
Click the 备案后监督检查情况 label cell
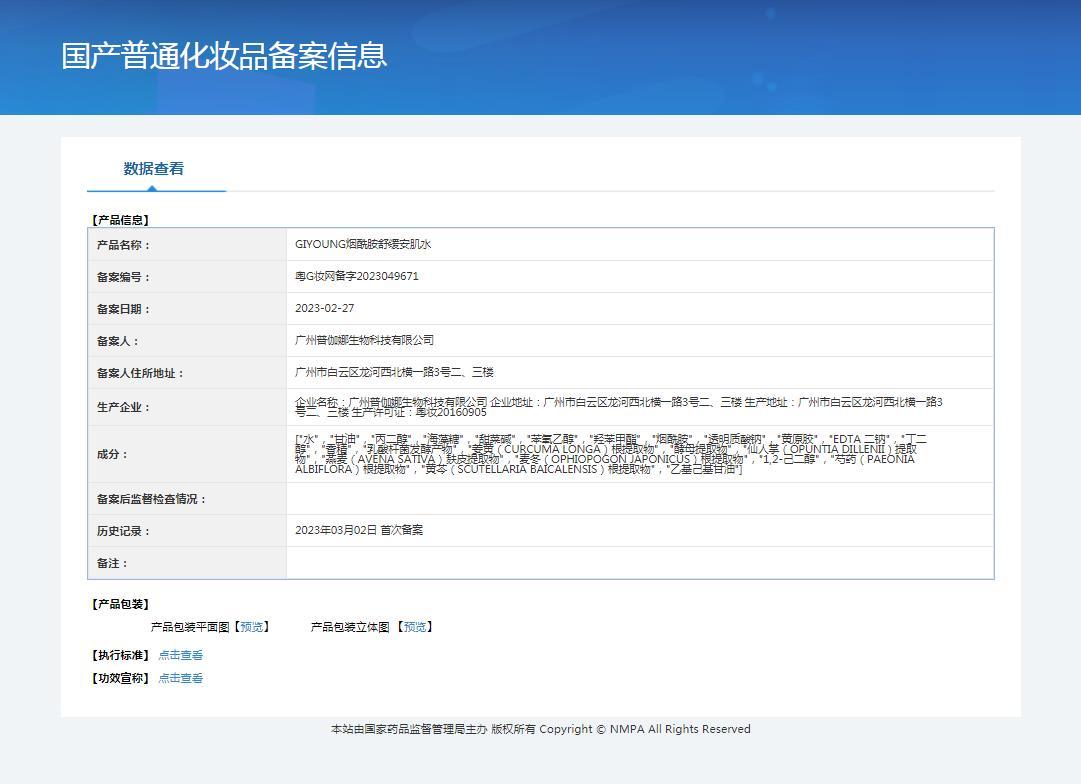pyautogui.click(x=152, y=499)
